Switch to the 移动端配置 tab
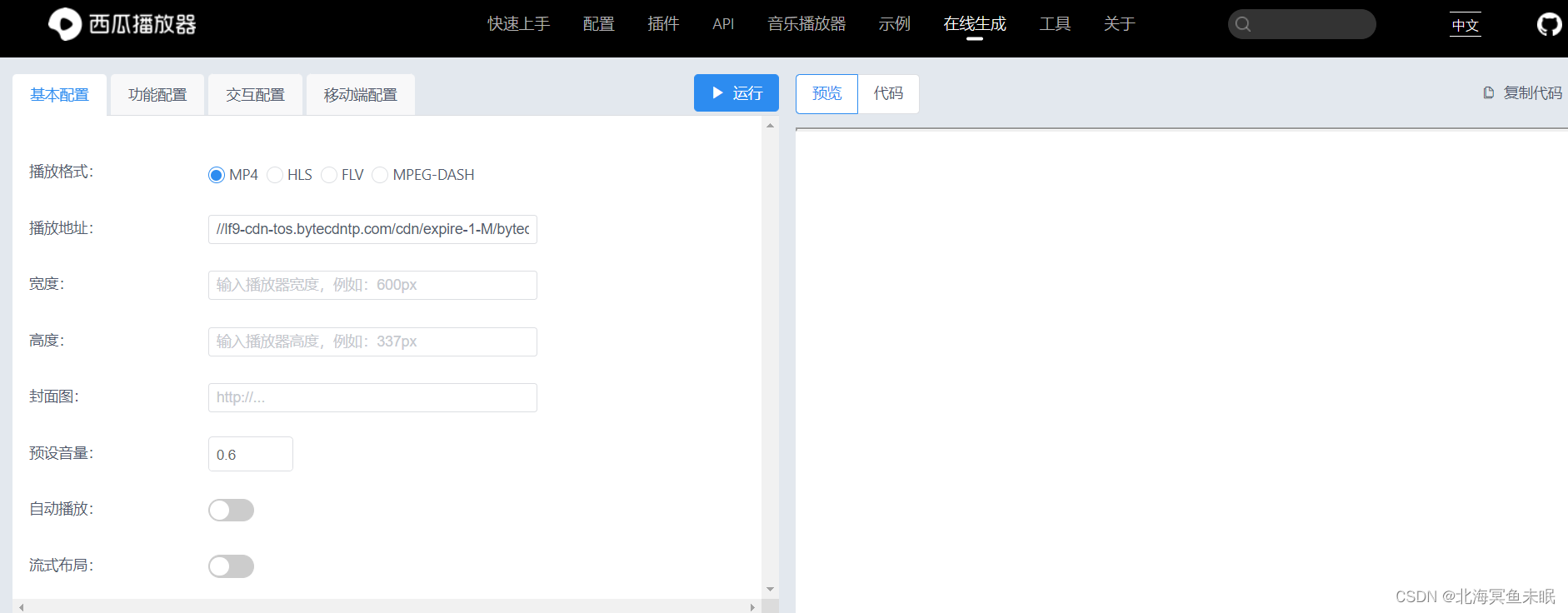1568x613 pixels. point(361,95)
